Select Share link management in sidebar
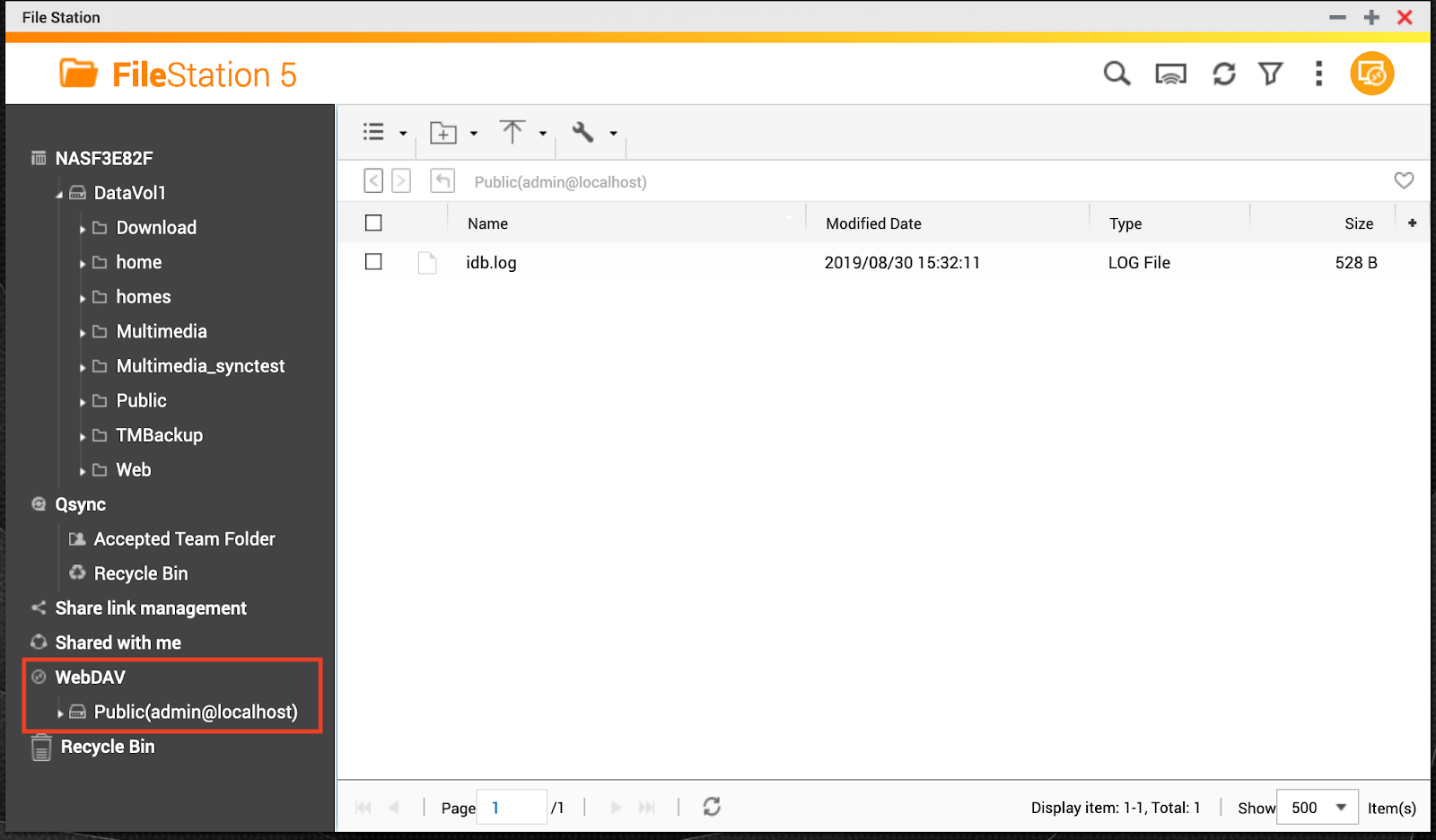This screenshot has height=840, width=1436. click(x=150, y=608)
